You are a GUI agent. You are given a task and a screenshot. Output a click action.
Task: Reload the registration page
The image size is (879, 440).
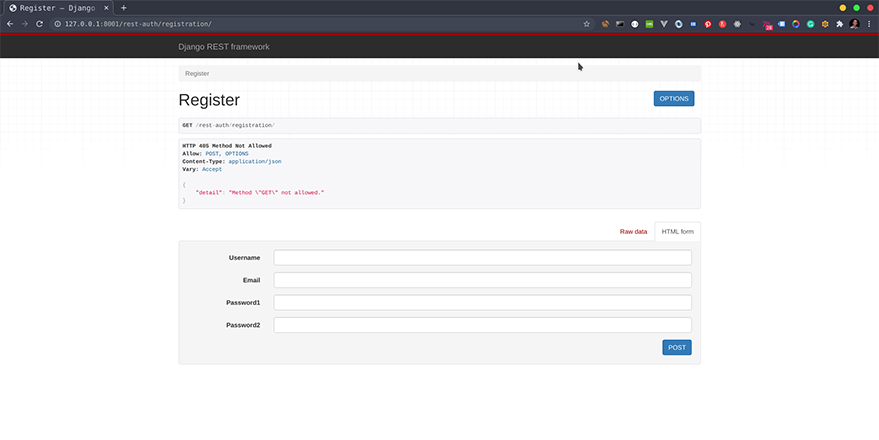39,24
